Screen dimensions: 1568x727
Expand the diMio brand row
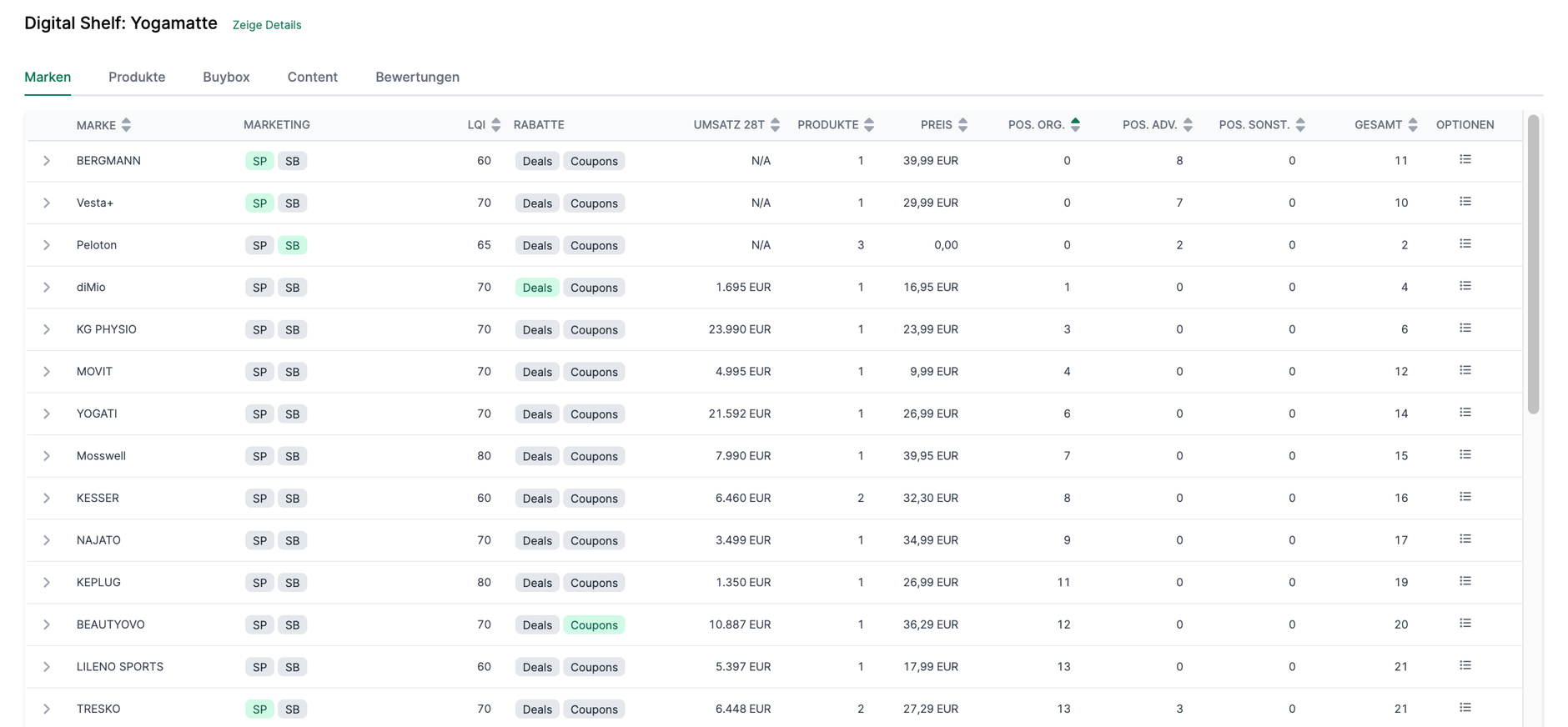coord(47,288)
